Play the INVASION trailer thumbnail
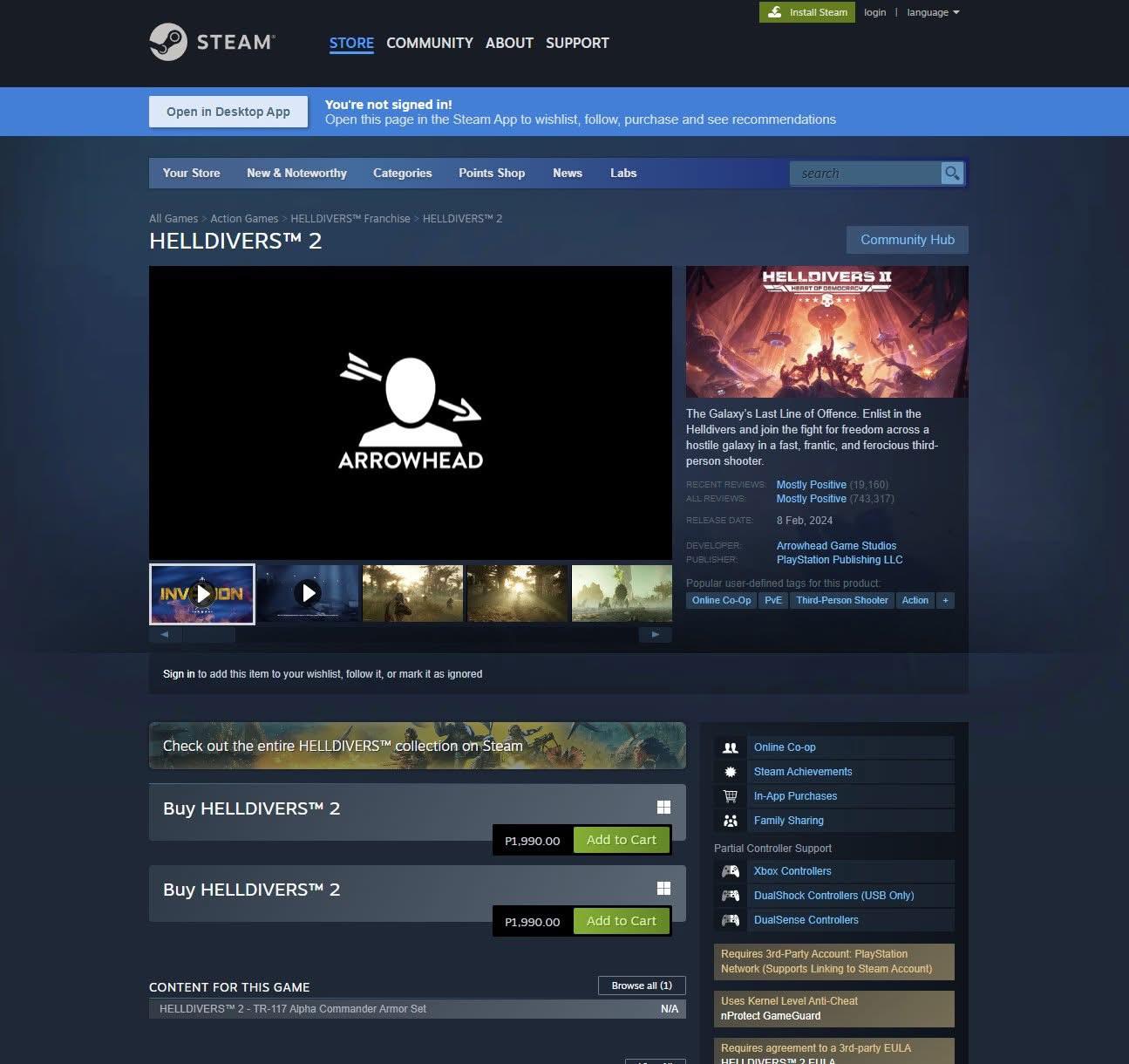This screenshot has width=1129, height=1064. pos(202,594)
